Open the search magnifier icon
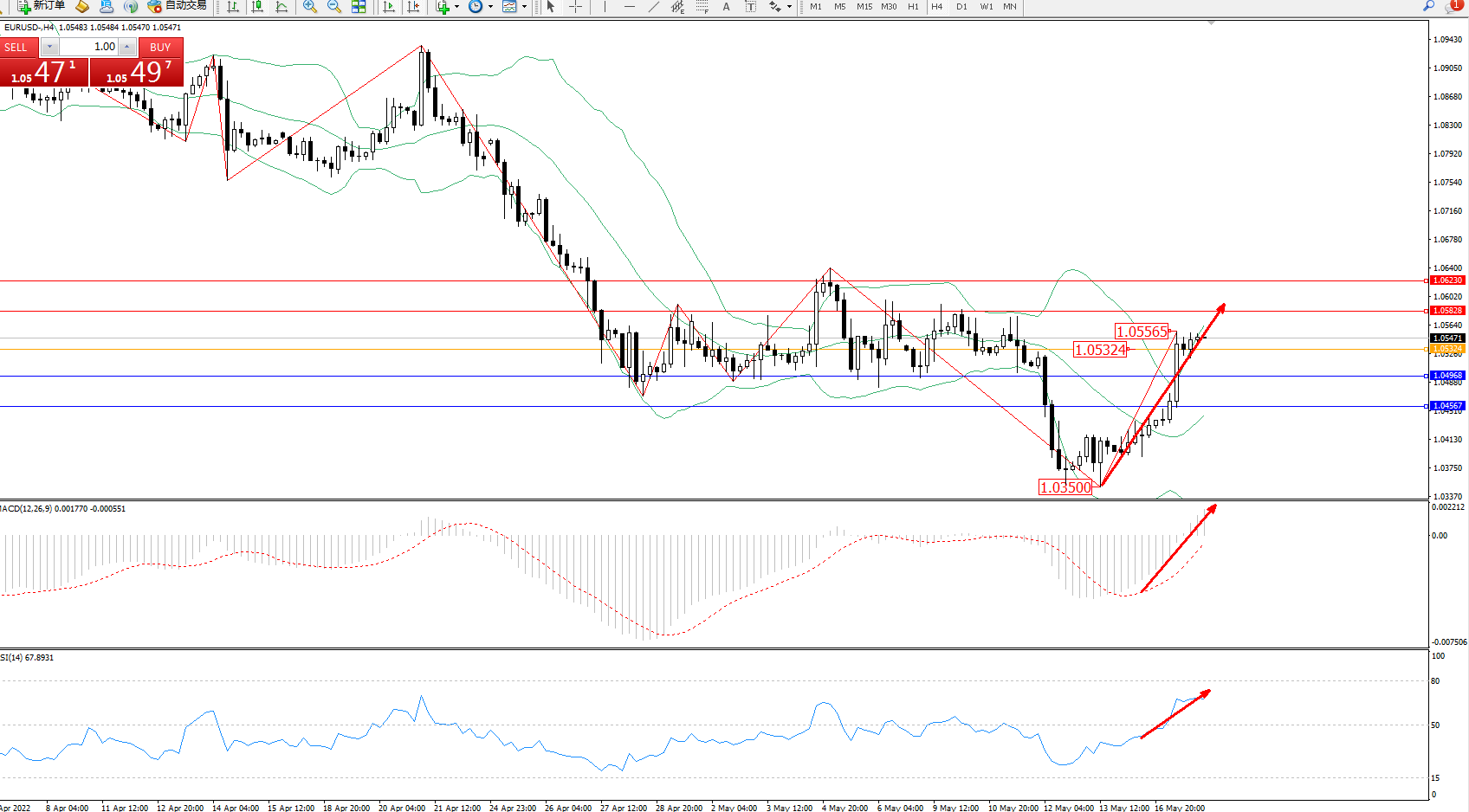The image size is (1469, 812). (1428, 6)
